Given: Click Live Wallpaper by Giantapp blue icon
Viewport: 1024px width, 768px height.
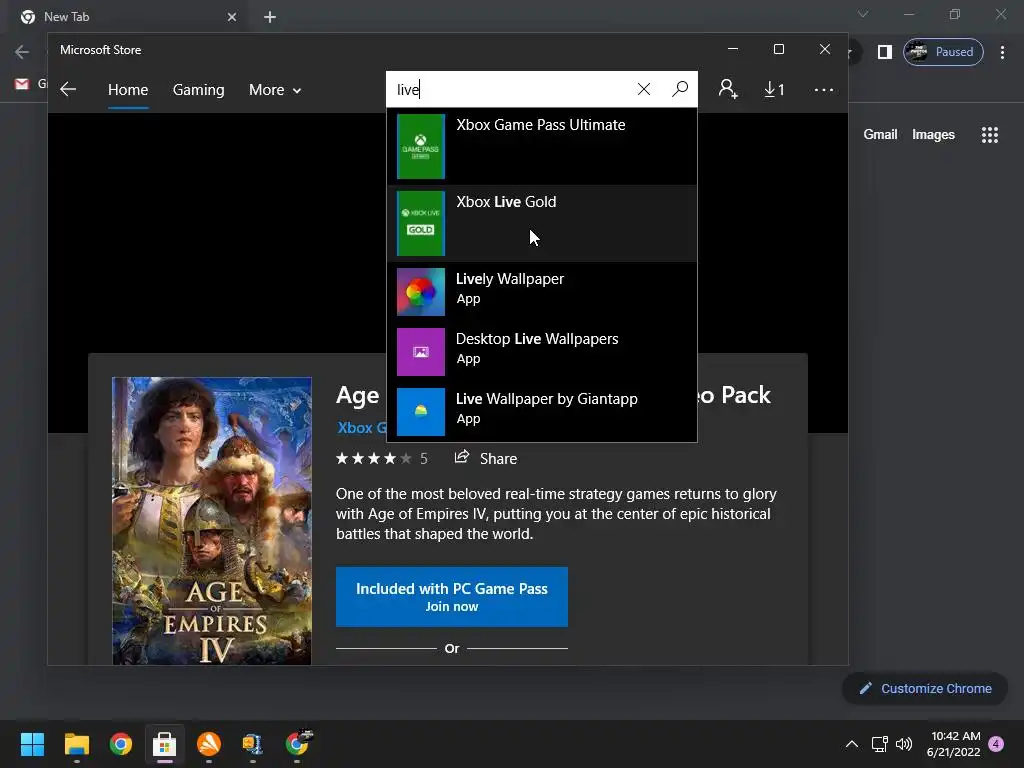Looking at the screenshot, I should 421,412.
